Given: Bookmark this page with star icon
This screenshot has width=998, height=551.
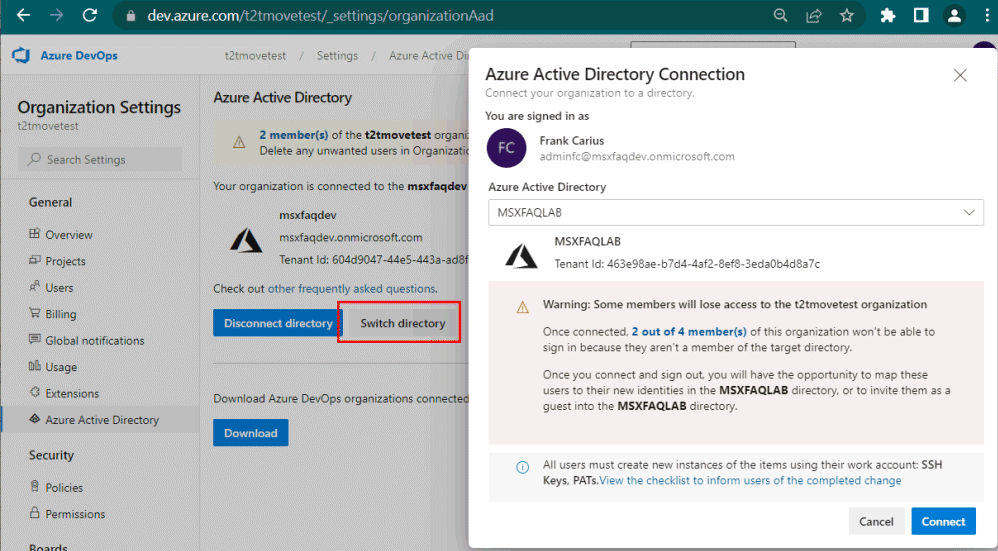Looking at the screenshot, I should [847, 16].
